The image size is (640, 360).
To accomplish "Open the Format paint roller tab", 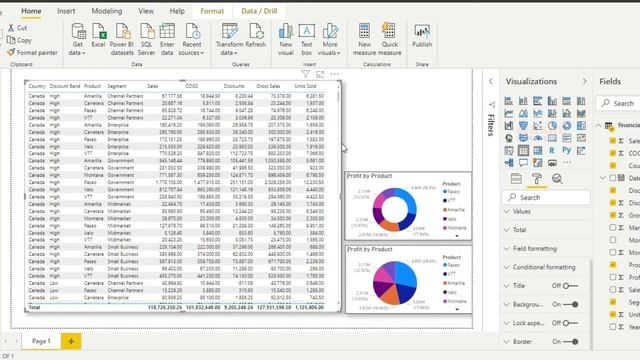I will tap(536, 178).
